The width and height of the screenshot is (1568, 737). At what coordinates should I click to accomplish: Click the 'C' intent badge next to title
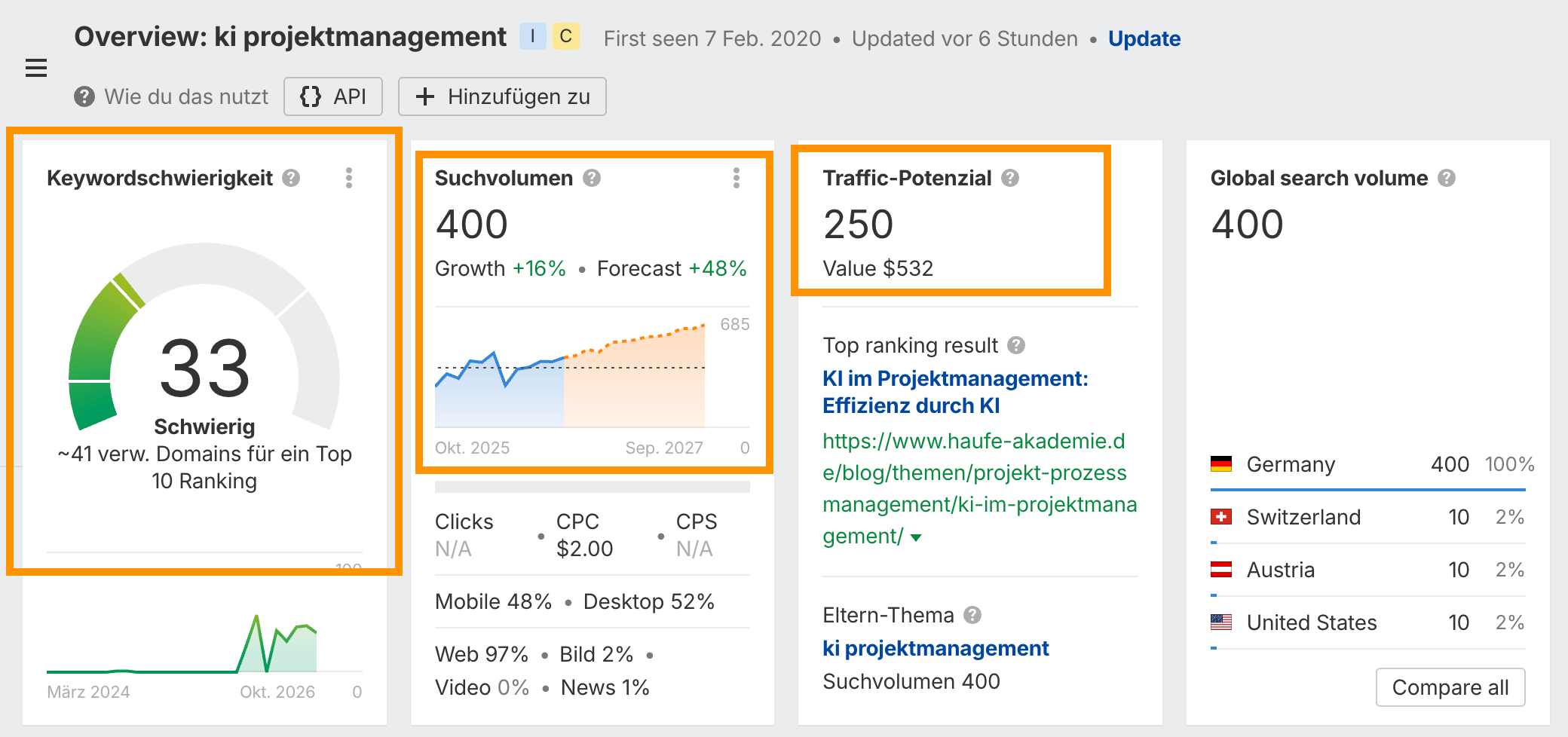click(566, 36)
